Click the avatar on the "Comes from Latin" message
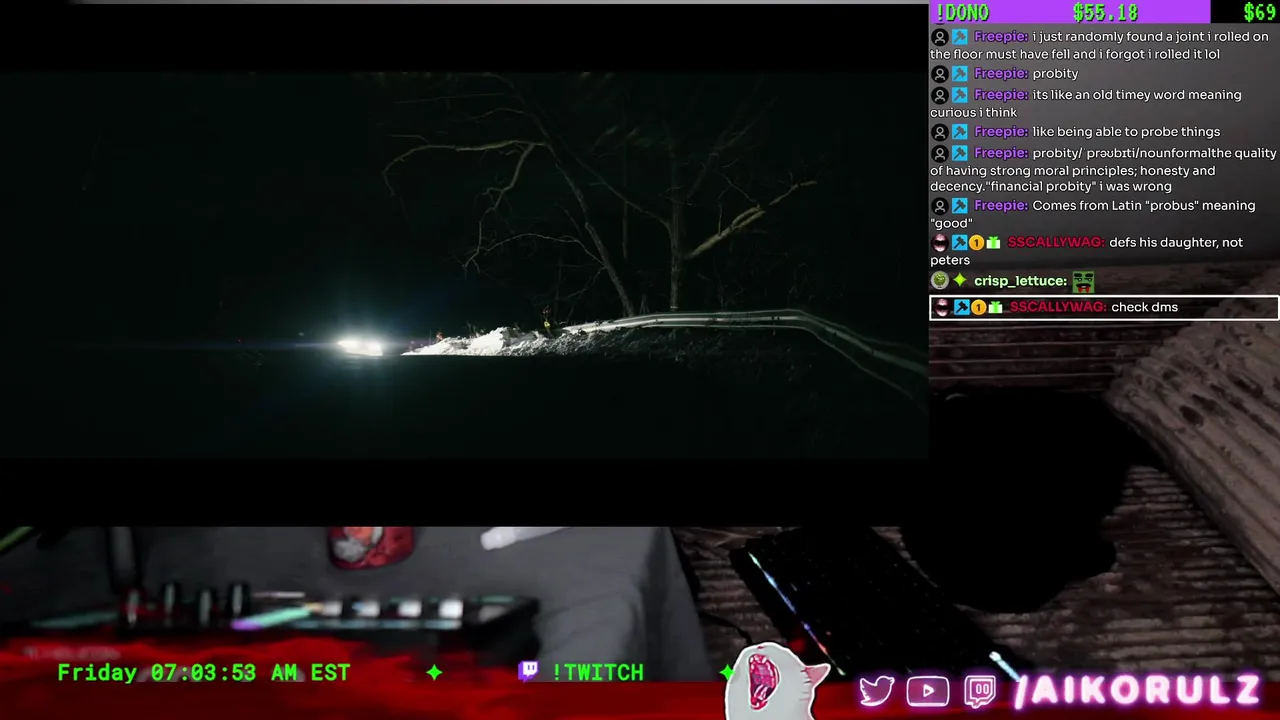The height and width of the screenshot is (720, 1280). pos(939,206)
